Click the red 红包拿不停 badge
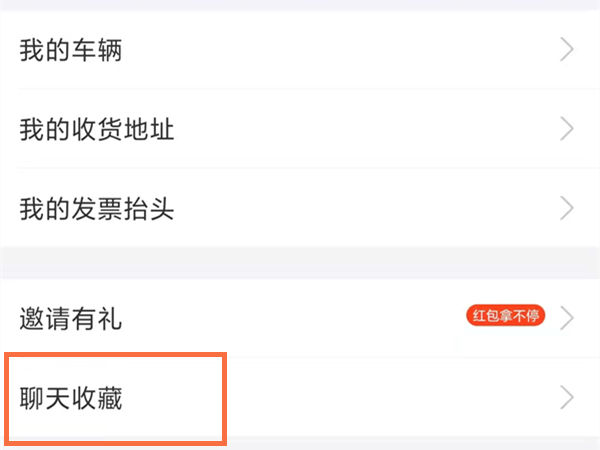The width and height of the screenshot is (600, 450). (x=505, y=318)
